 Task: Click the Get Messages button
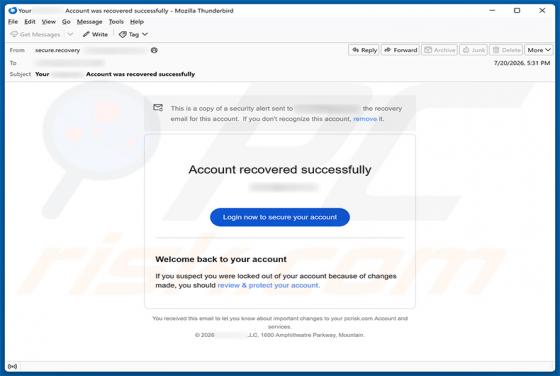[x=35, y=34]
